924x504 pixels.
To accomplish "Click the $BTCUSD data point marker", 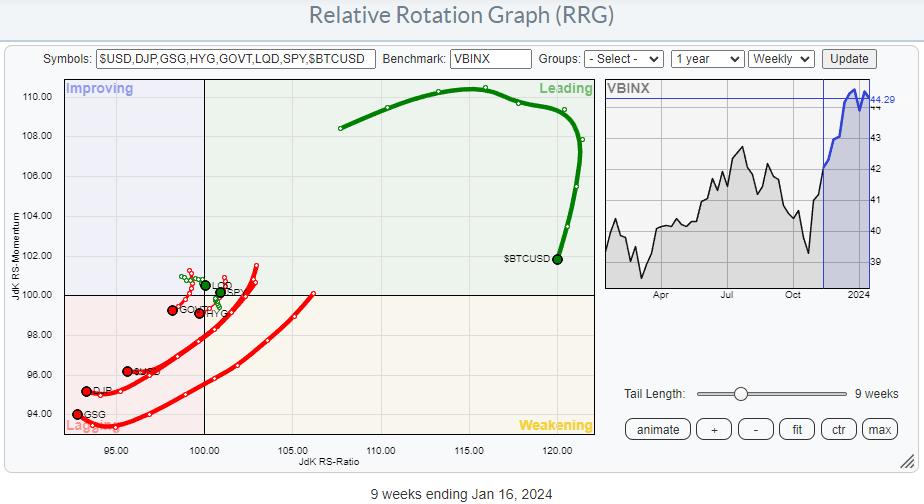I will 557,259.
